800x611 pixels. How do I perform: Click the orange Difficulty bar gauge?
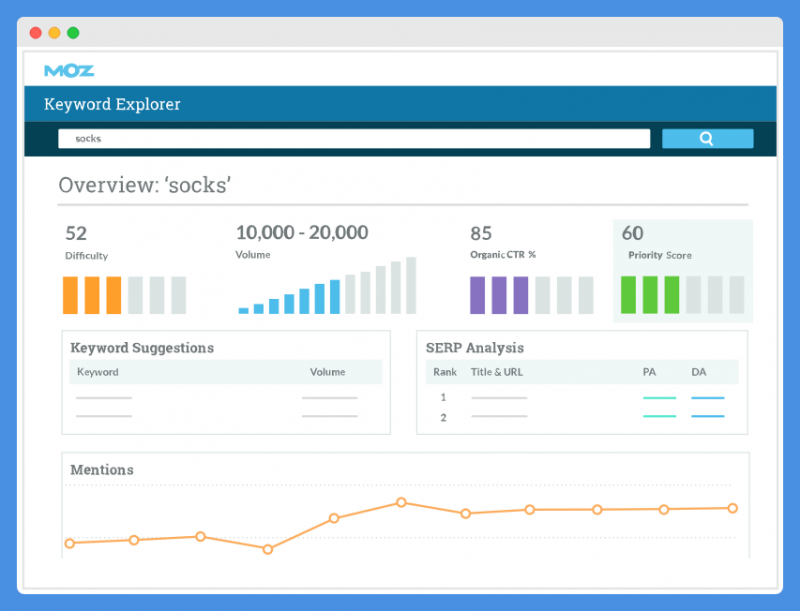[x=124, y=295]
